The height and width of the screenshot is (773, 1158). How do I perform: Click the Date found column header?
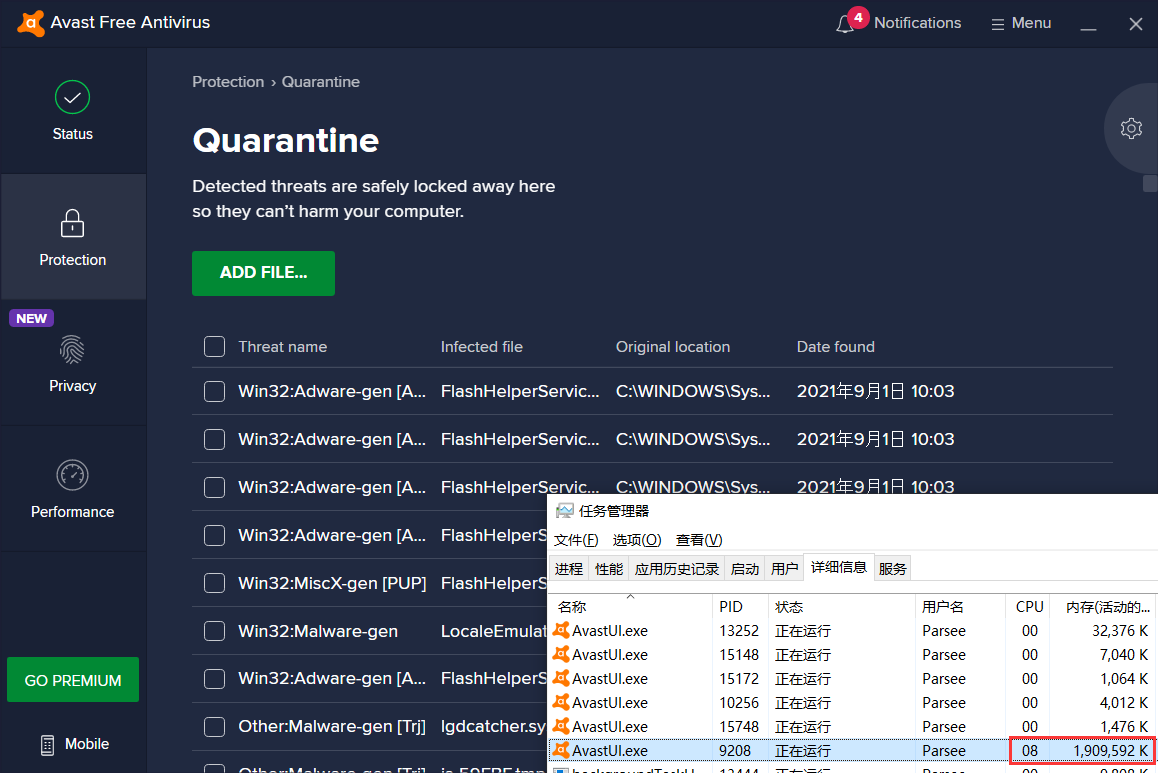pyautogui.click(x=835, y=346)
